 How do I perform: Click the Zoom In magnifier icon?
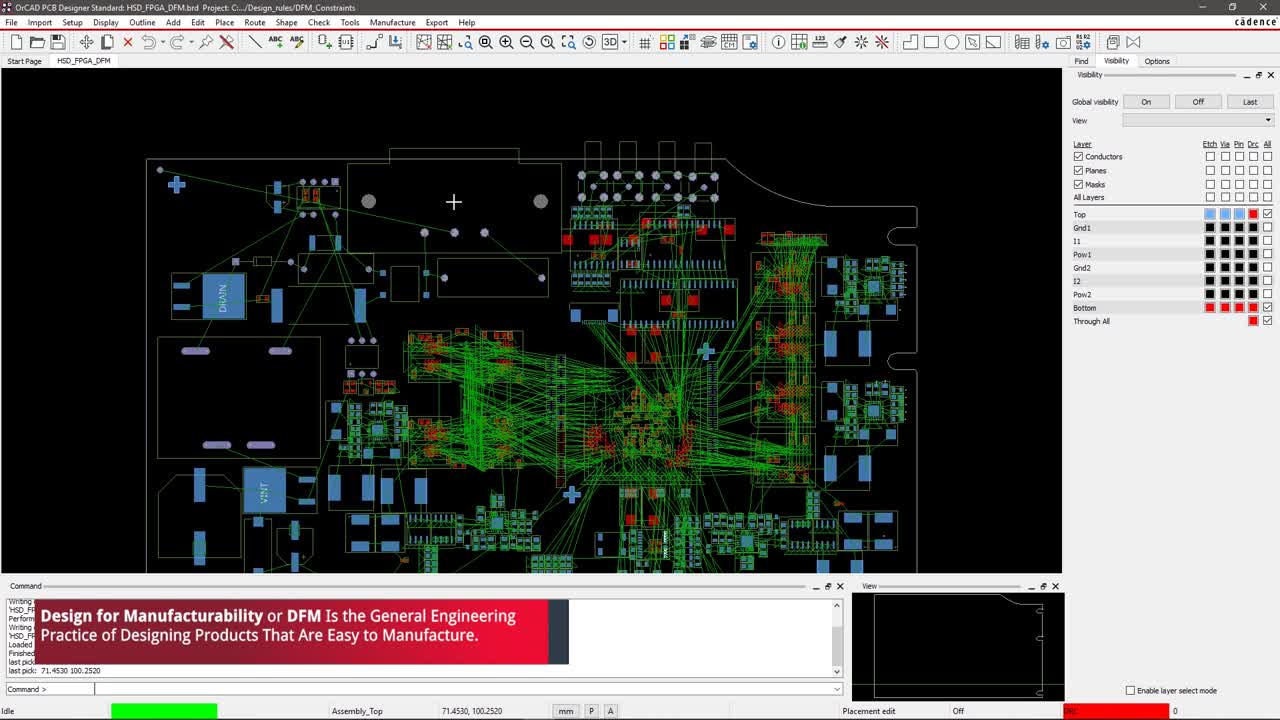coord(506,42)
